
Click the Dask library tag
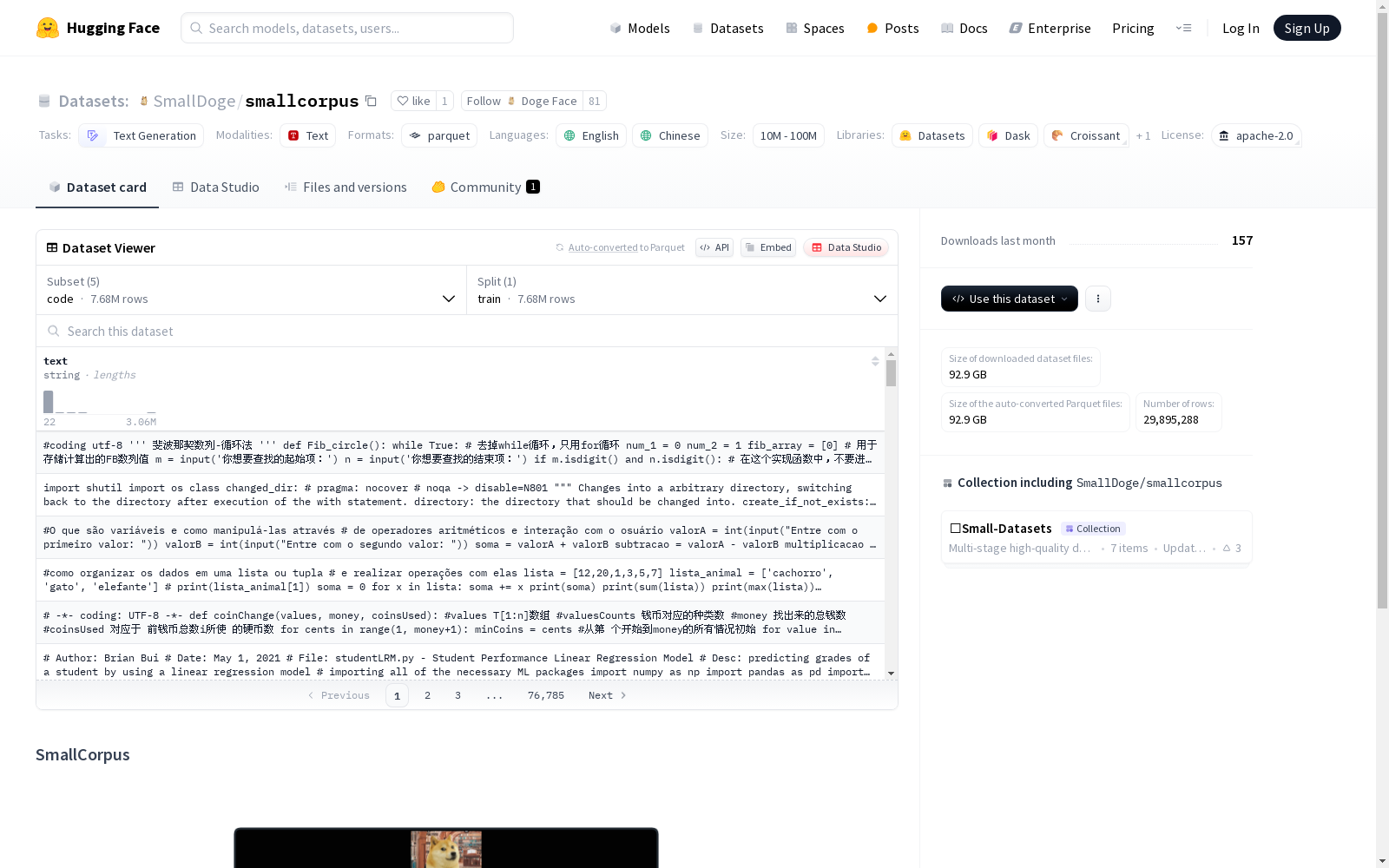click(x=1009, y=135)
